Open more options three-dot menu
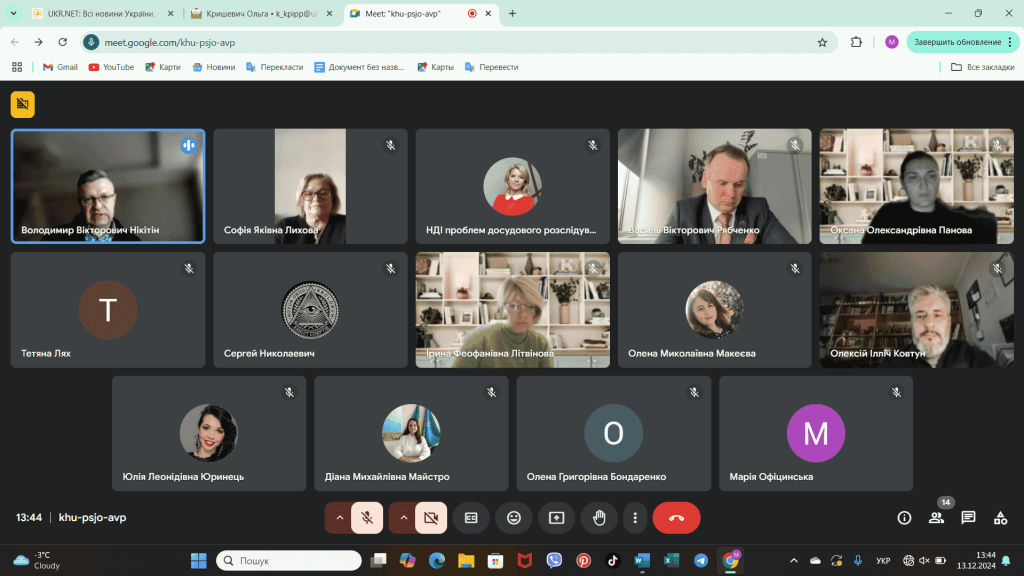Image resolution: width=1024 pixels, height=576 pixels. pyautogui.click(x=635, y=517)
